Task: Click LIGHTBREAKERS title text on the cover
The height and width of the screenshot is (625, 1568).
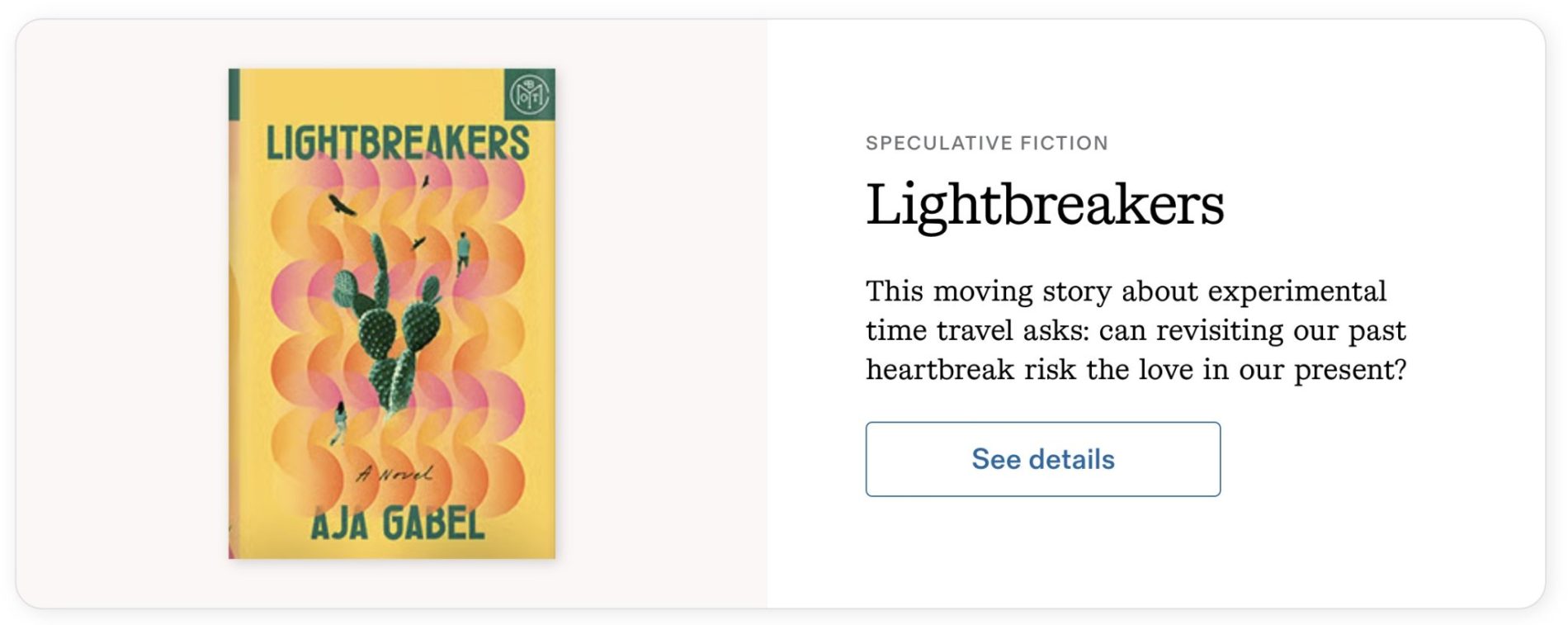Action: point(397,143)
